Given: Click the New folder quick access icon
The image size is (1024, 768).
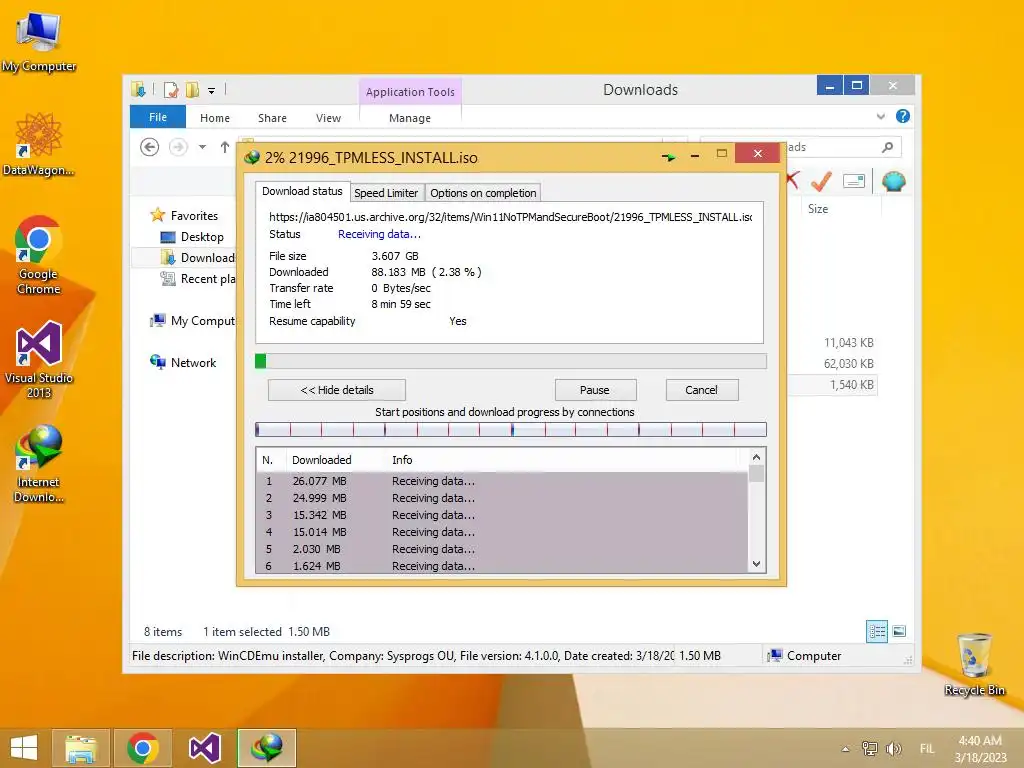Looking at the screenshot, I should (192, 90).
